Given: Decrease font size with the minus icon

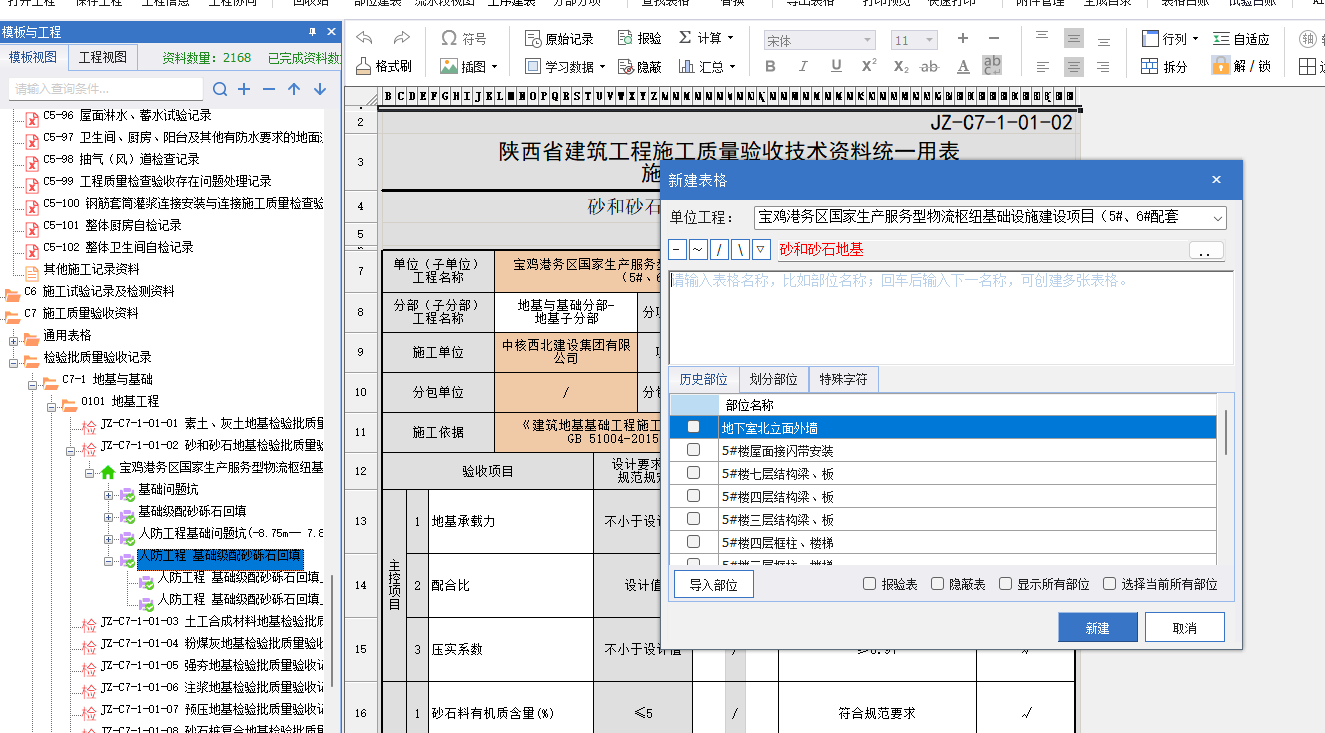Looking at the screenshot, I should [x=993, y=38].
